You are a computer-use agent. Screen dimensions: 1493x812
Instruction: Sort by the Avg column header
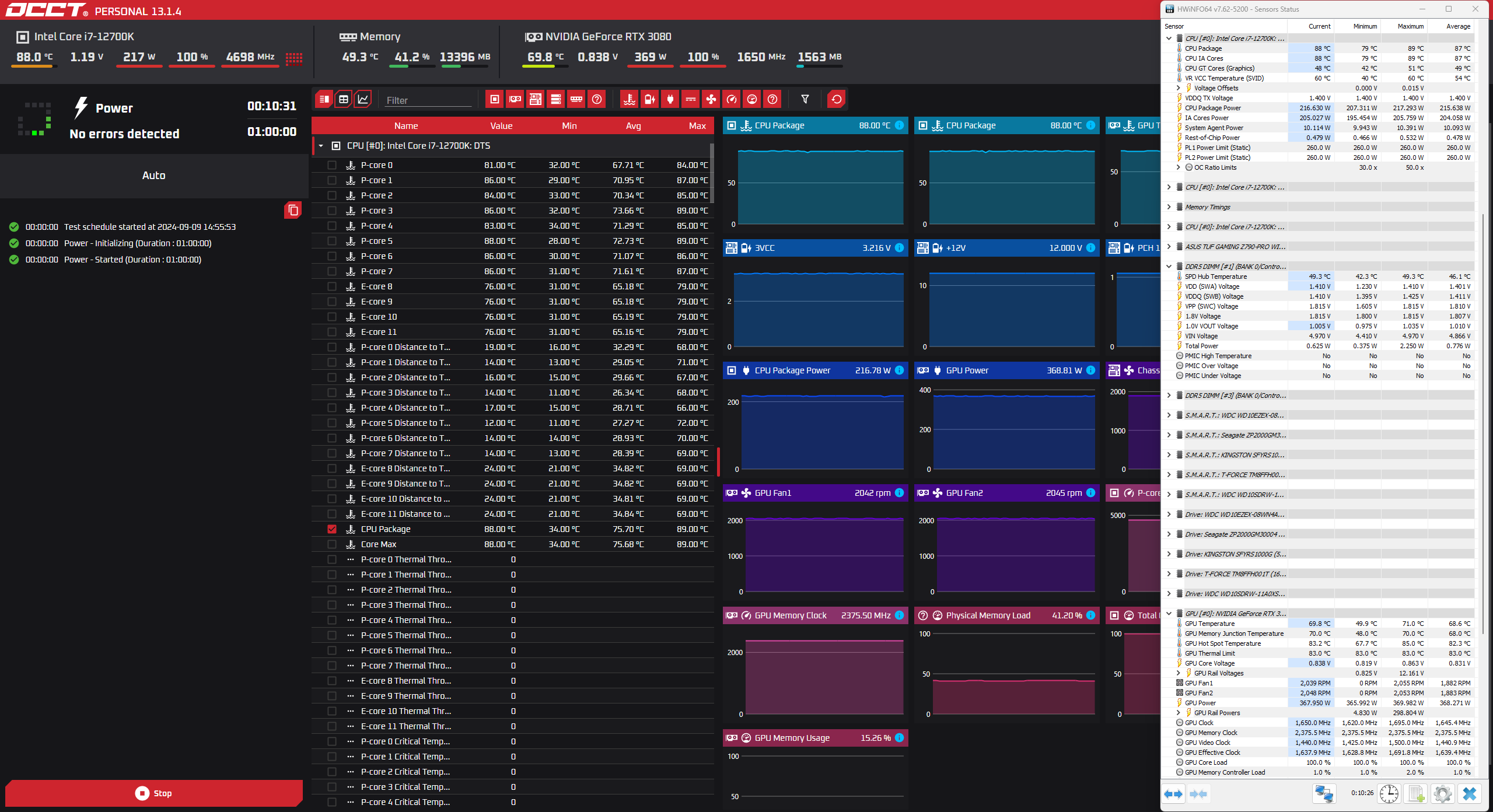[633, 126]
